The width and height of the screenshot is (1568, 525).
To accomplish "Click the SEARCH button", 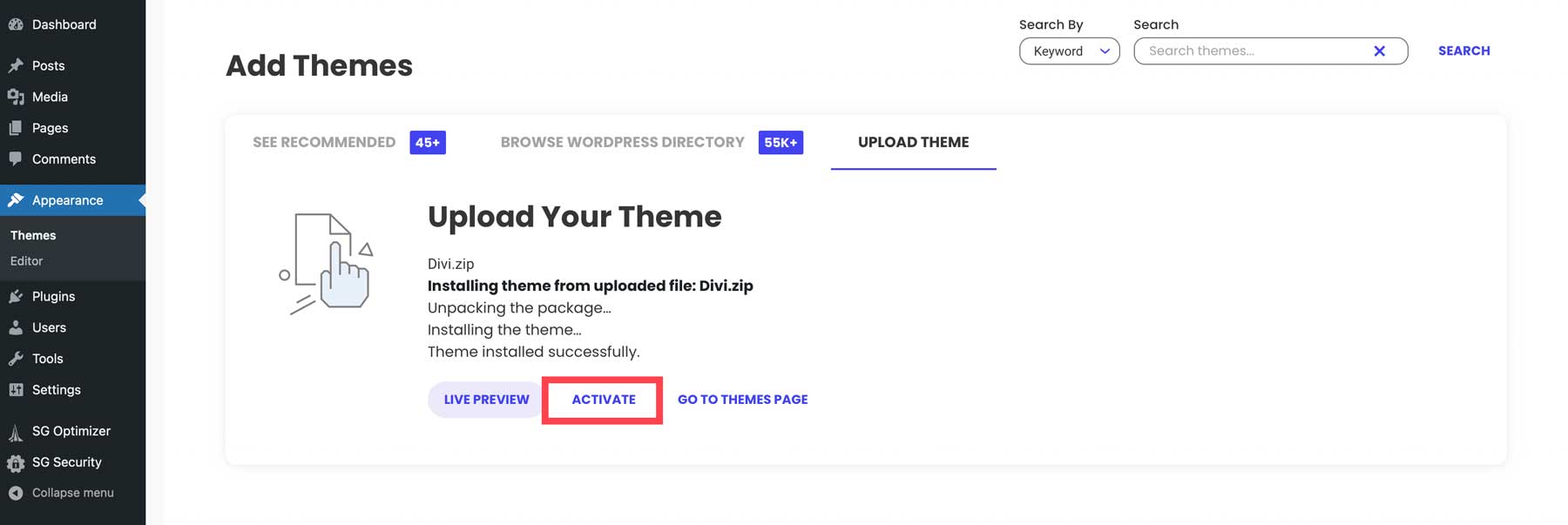I will coord(1463,51).
